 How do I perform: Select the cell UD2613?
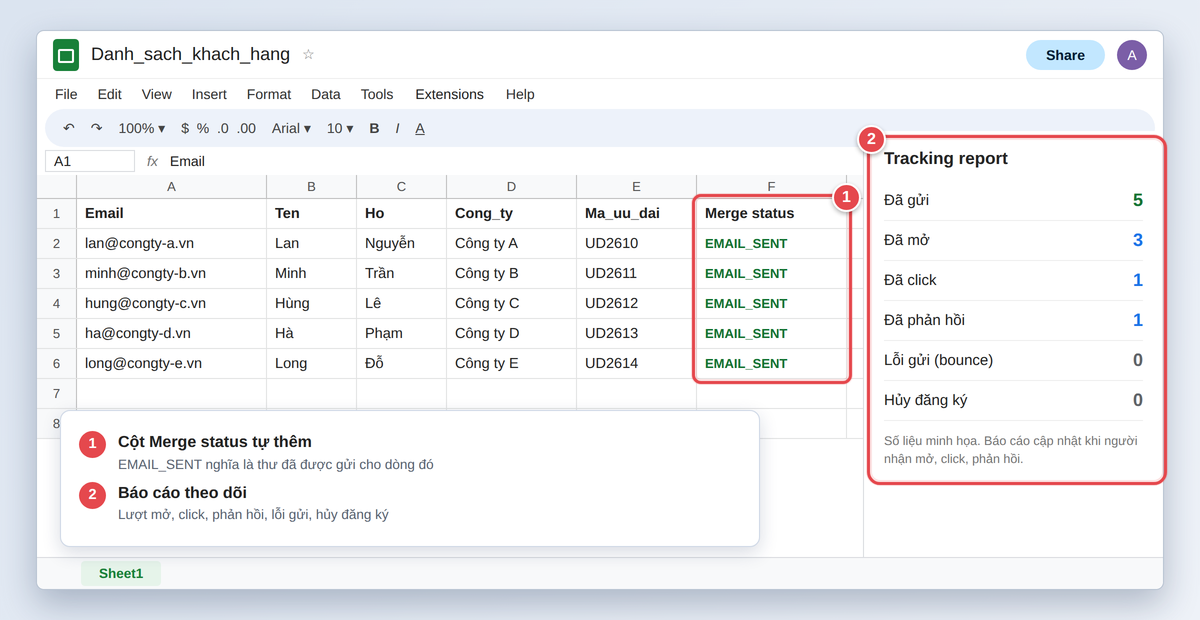click(x=637, y=333)
